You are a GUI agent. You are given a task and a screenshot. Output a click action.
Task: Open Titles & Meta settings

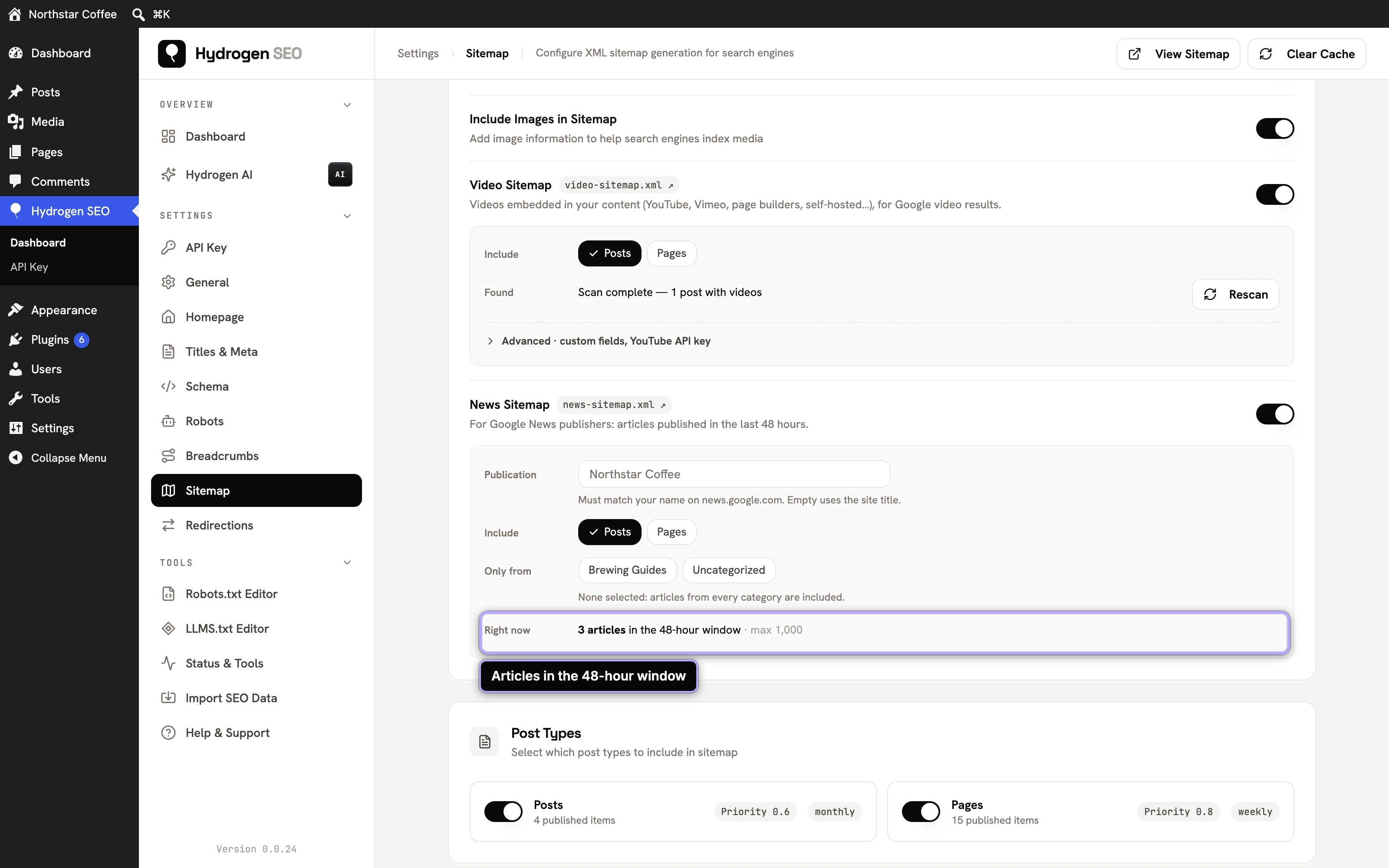tap(256, 352)
